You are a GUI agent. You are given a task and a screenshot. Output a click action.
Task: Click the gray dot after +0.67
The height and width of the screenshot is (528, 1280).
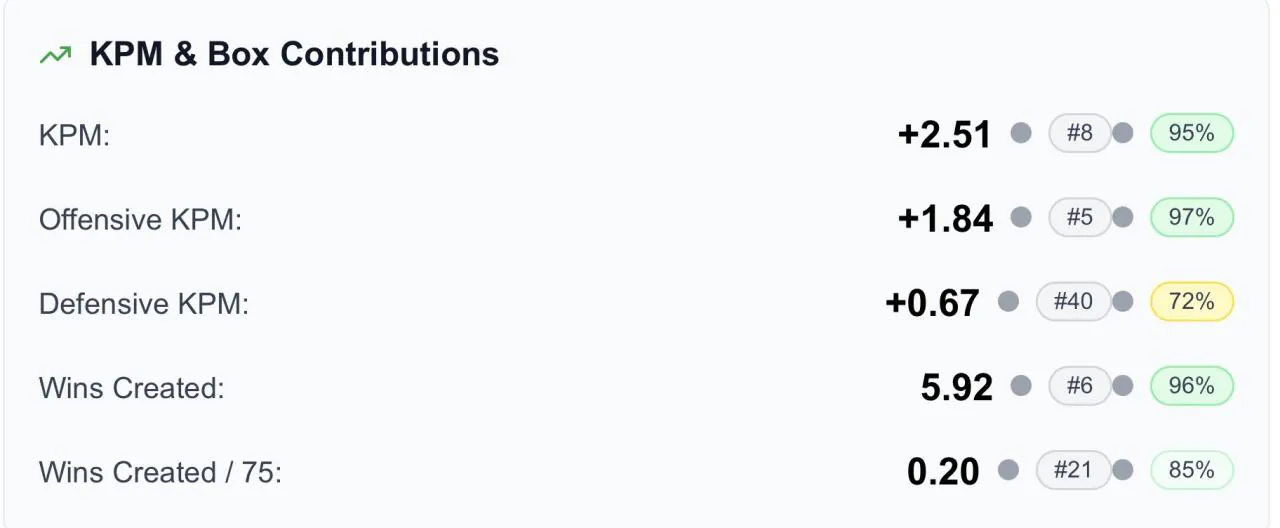click(1008, 301)
